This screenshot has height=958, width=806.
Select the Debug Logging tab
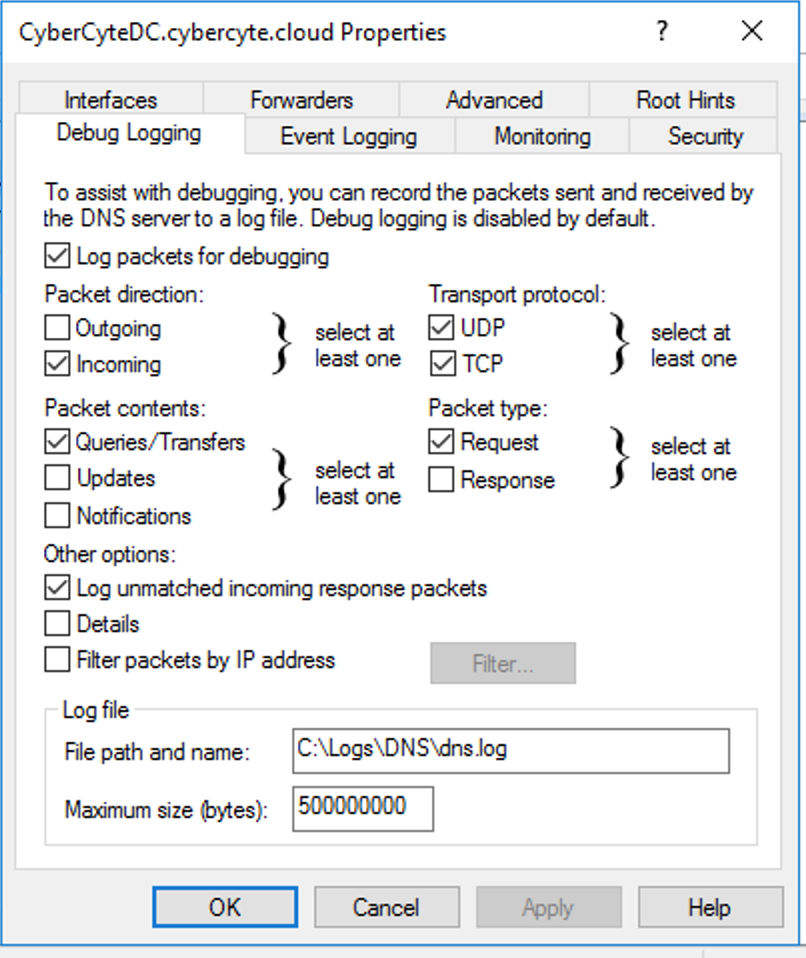129,133
